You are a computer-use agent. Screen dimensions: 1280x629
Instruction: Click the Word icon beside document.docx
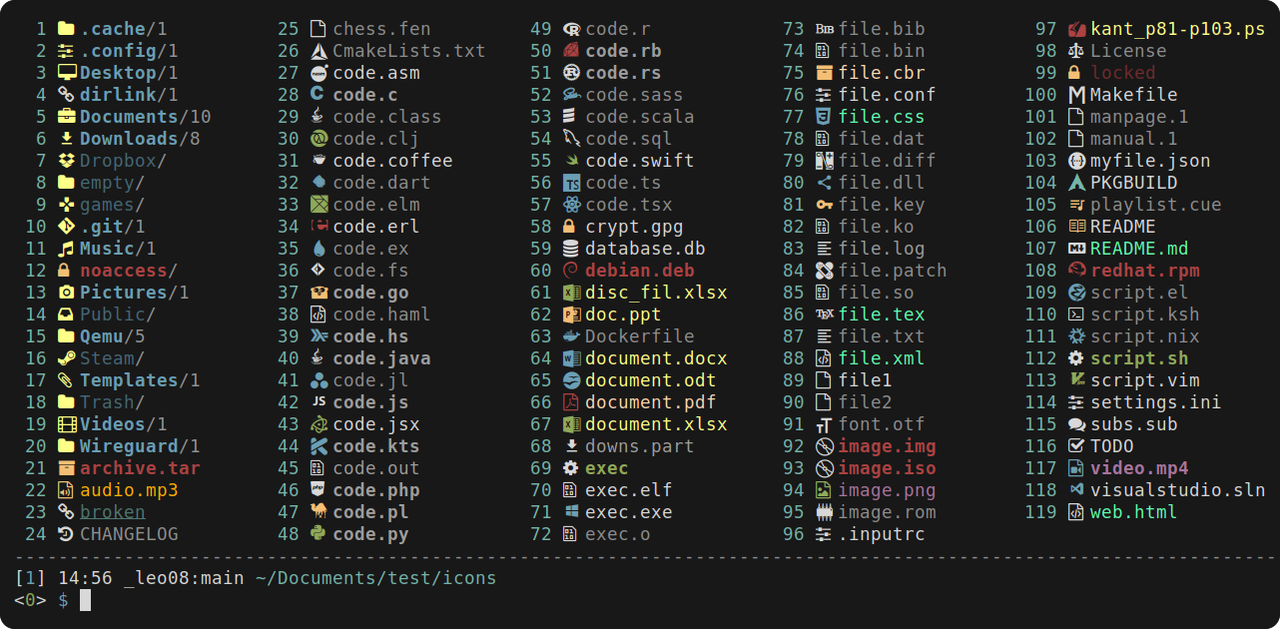pos(571,359)
